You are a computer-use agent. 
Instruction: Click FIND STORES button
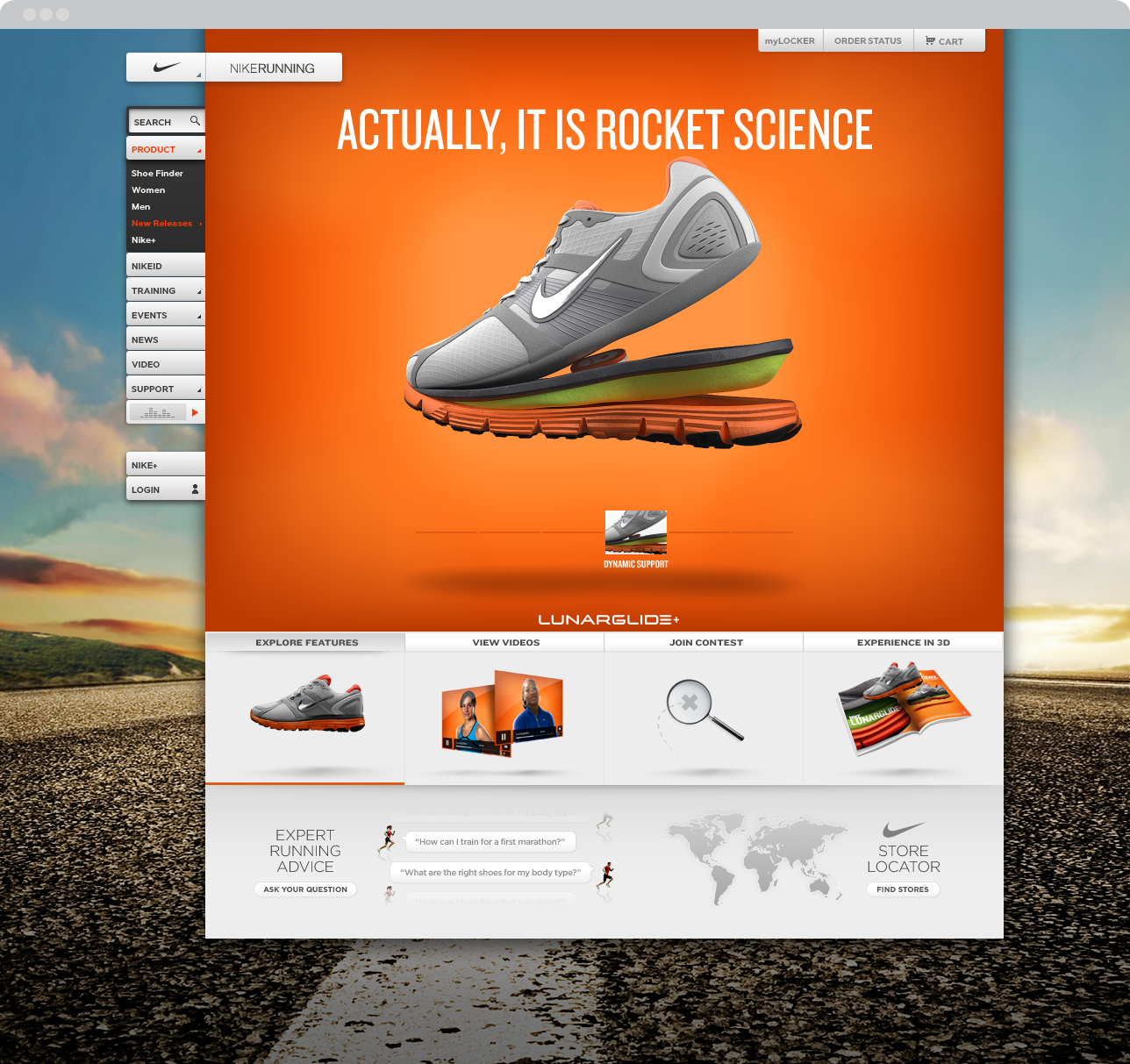point(903,889)
